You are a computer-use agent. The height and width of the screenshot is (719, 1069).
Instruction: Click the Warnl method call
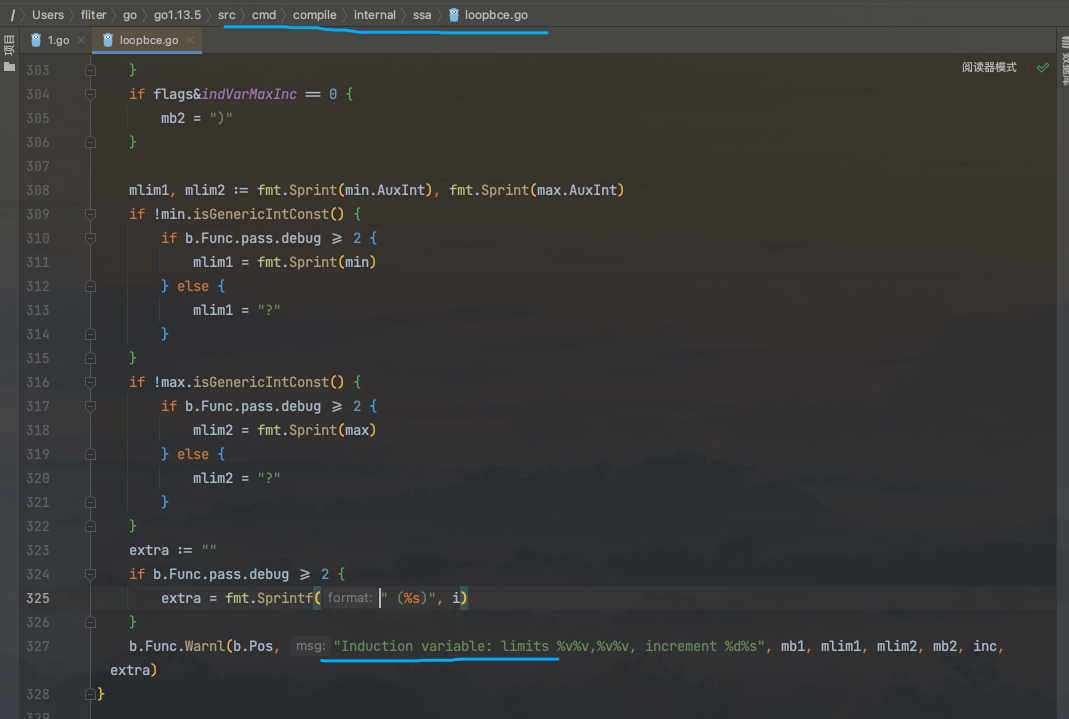[205, 646]
